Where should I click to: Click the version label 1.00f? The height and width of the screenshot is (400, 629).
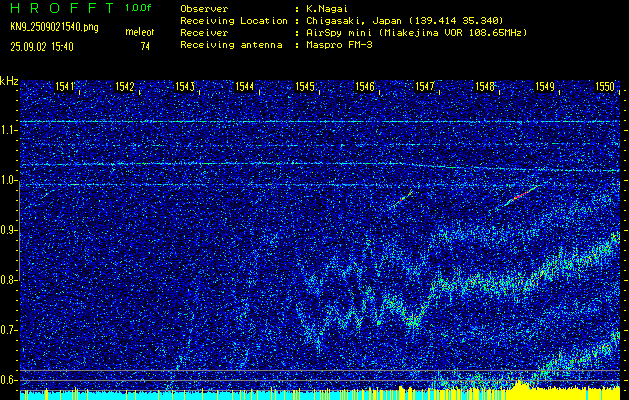pos(138,8)
